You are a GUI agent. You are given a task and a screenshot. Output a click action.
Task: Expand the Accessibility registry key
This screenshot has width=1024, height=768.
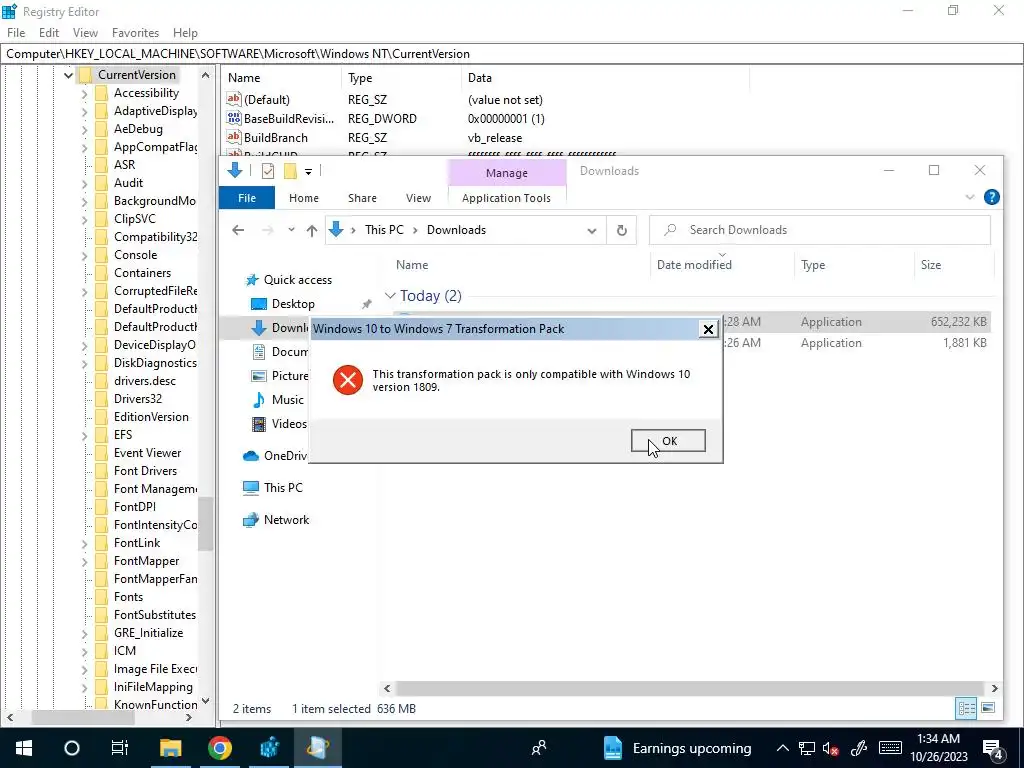pyautogui.click(x=85, y=93)
